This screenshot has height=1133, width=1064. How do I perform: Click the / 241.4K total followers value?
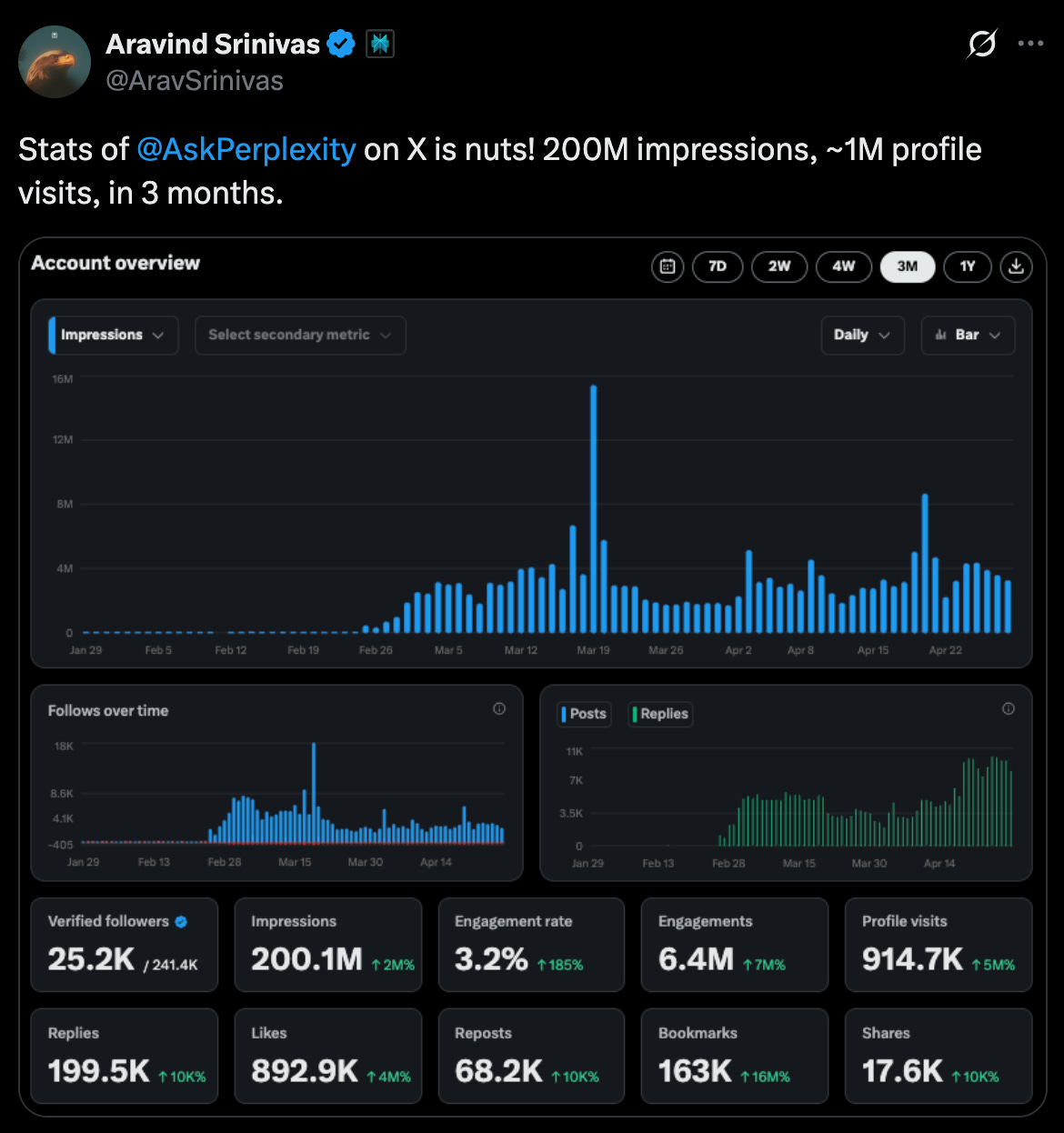click(x=171, y=965)
